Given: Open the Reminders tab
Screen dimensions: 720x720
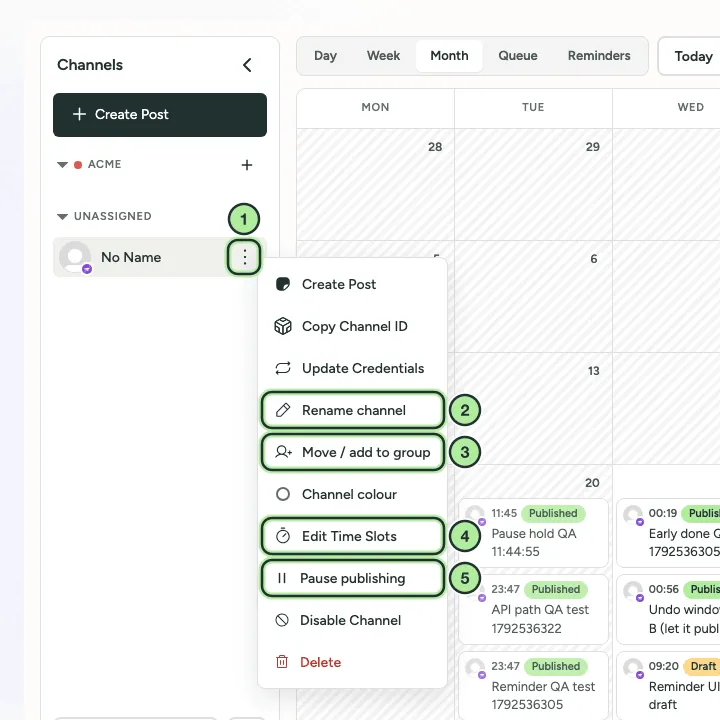Looking at the screenshot, I should [x=599, y=56].
